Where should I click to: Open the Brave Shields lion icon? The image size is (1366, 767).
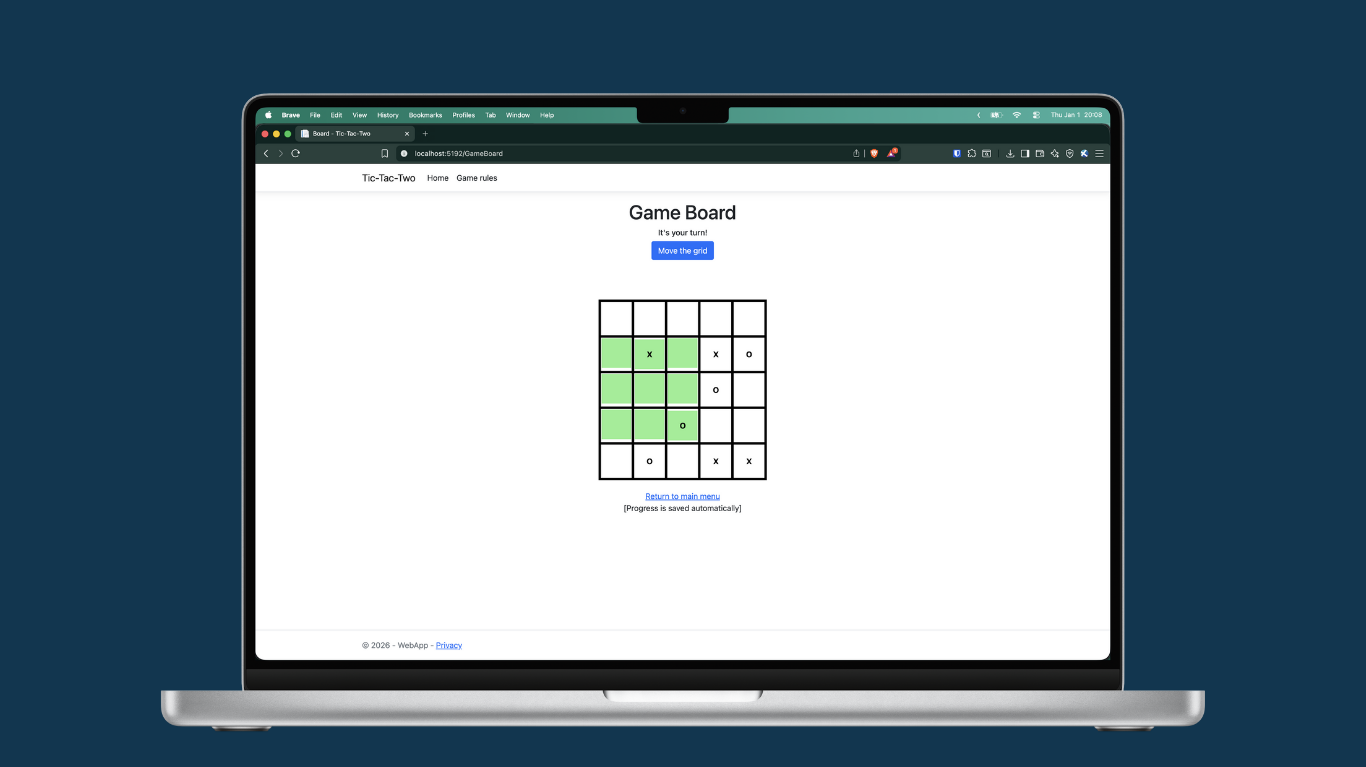tap(873, 153)
